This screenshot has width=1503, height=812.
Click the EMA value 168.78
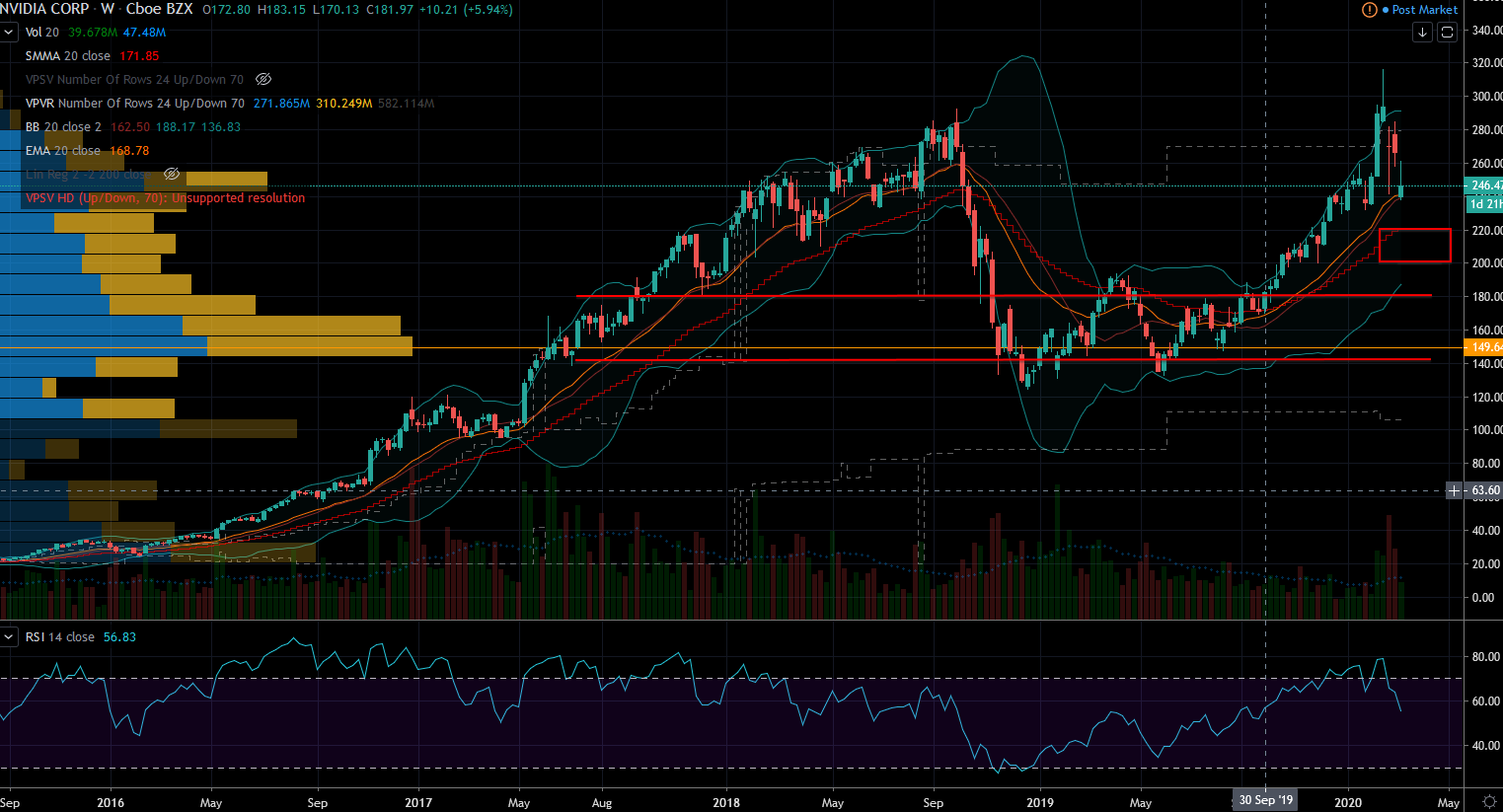pyautogui.click(x=130, y=151)
